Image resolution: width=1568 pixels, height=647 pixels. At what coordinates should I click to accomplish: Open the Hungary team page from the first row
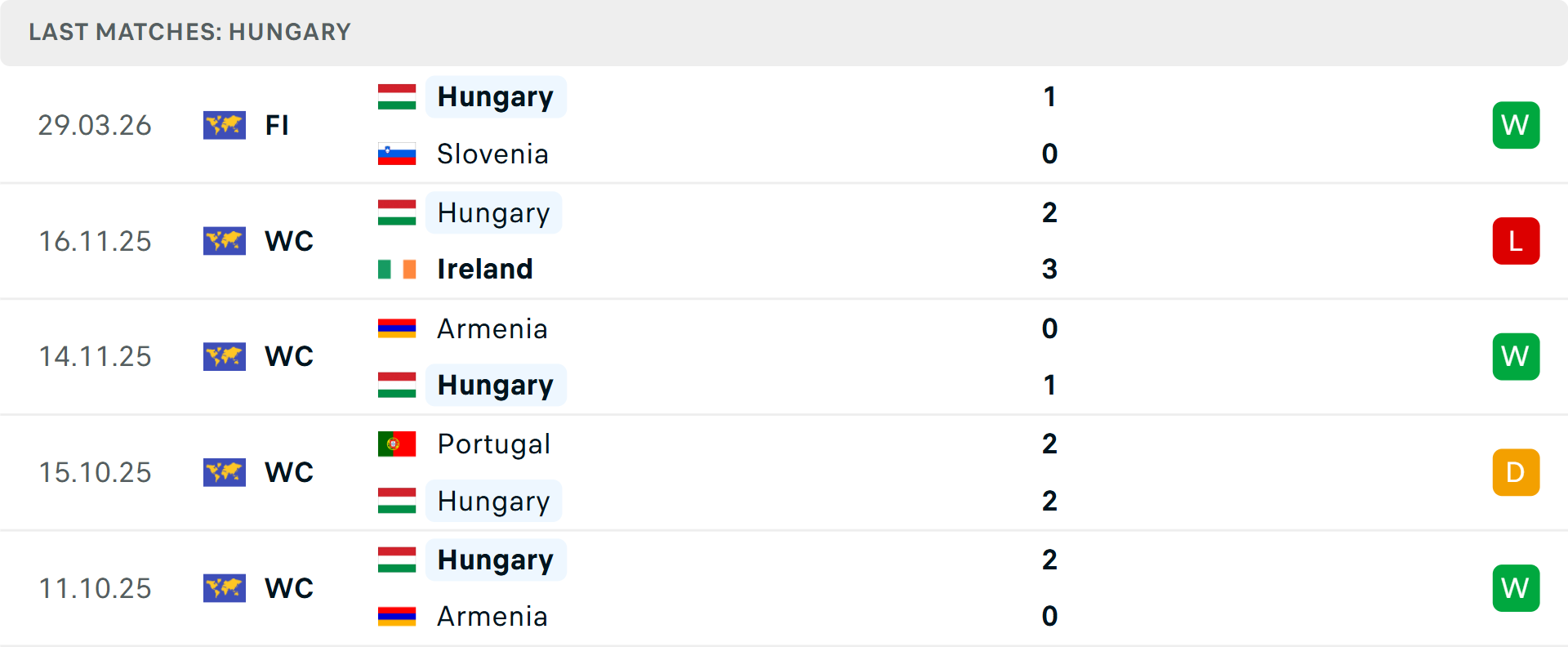coord(495,96)
